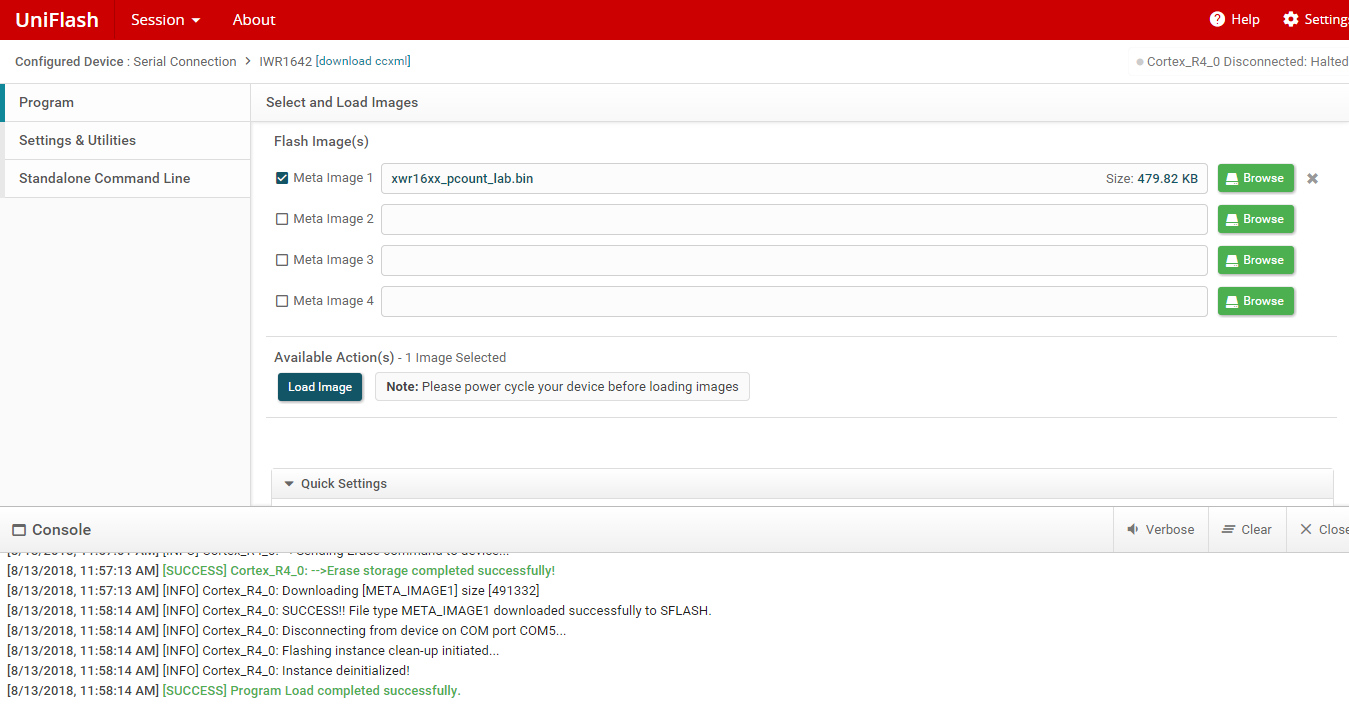Click the Cortex_R4_0 Disconnected status indicator
This screenshot has height=706, width=1349.
click(x=1242, y=61)
